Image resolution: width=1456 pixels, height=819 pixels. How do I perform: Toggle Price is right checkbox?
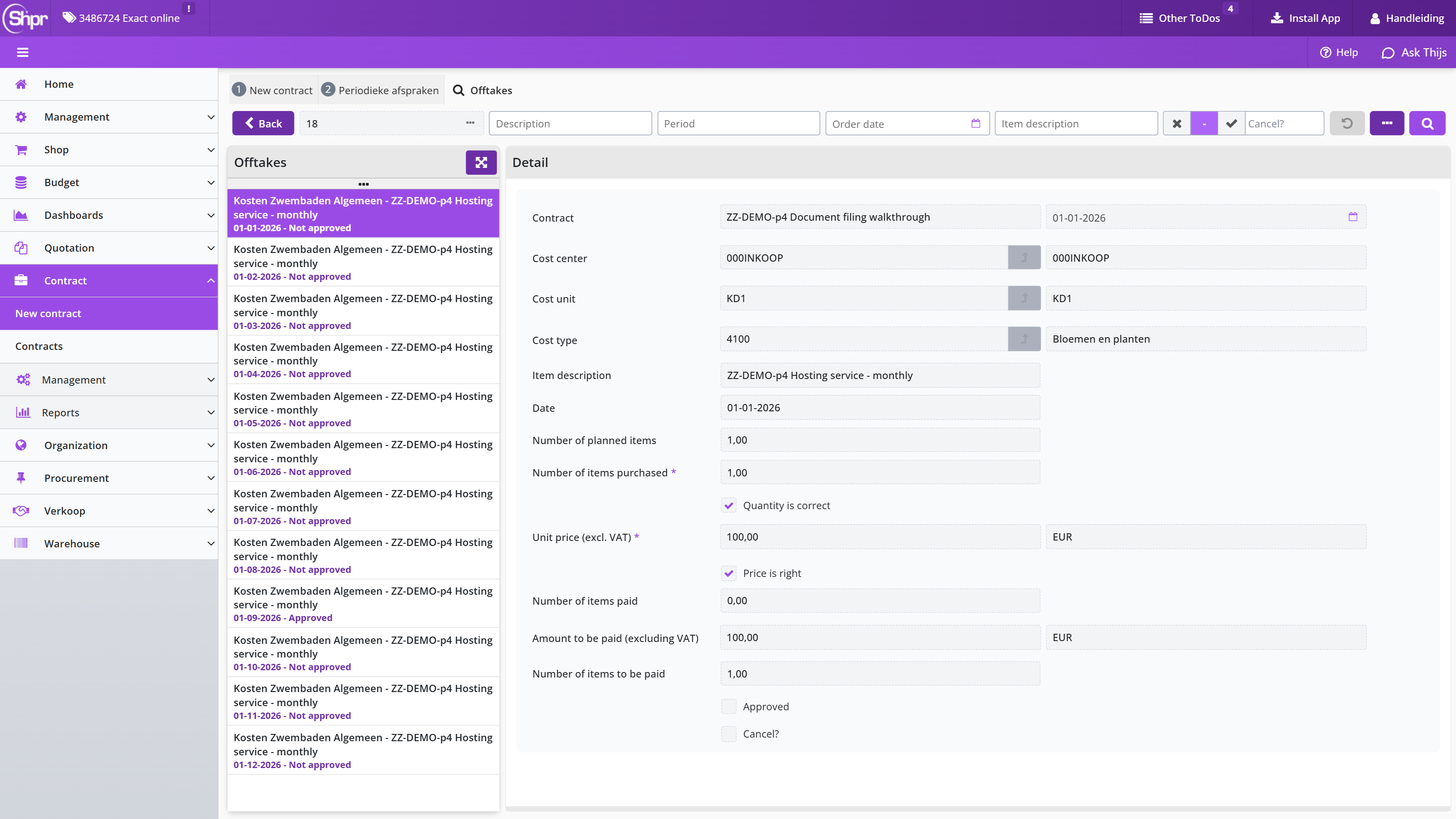[x=729, y=574]
